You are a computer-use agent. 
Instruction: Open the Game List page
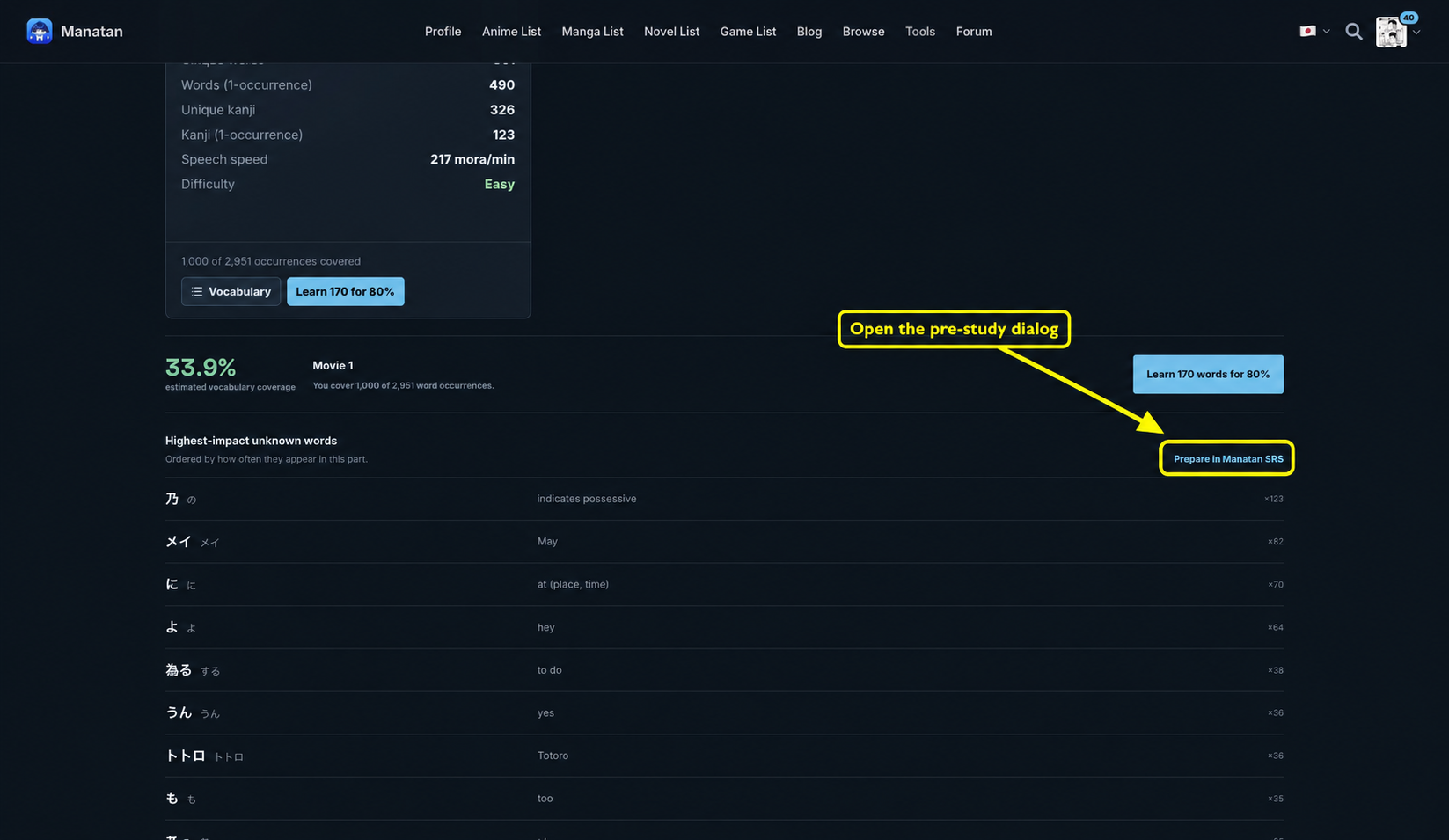point(748,32)
